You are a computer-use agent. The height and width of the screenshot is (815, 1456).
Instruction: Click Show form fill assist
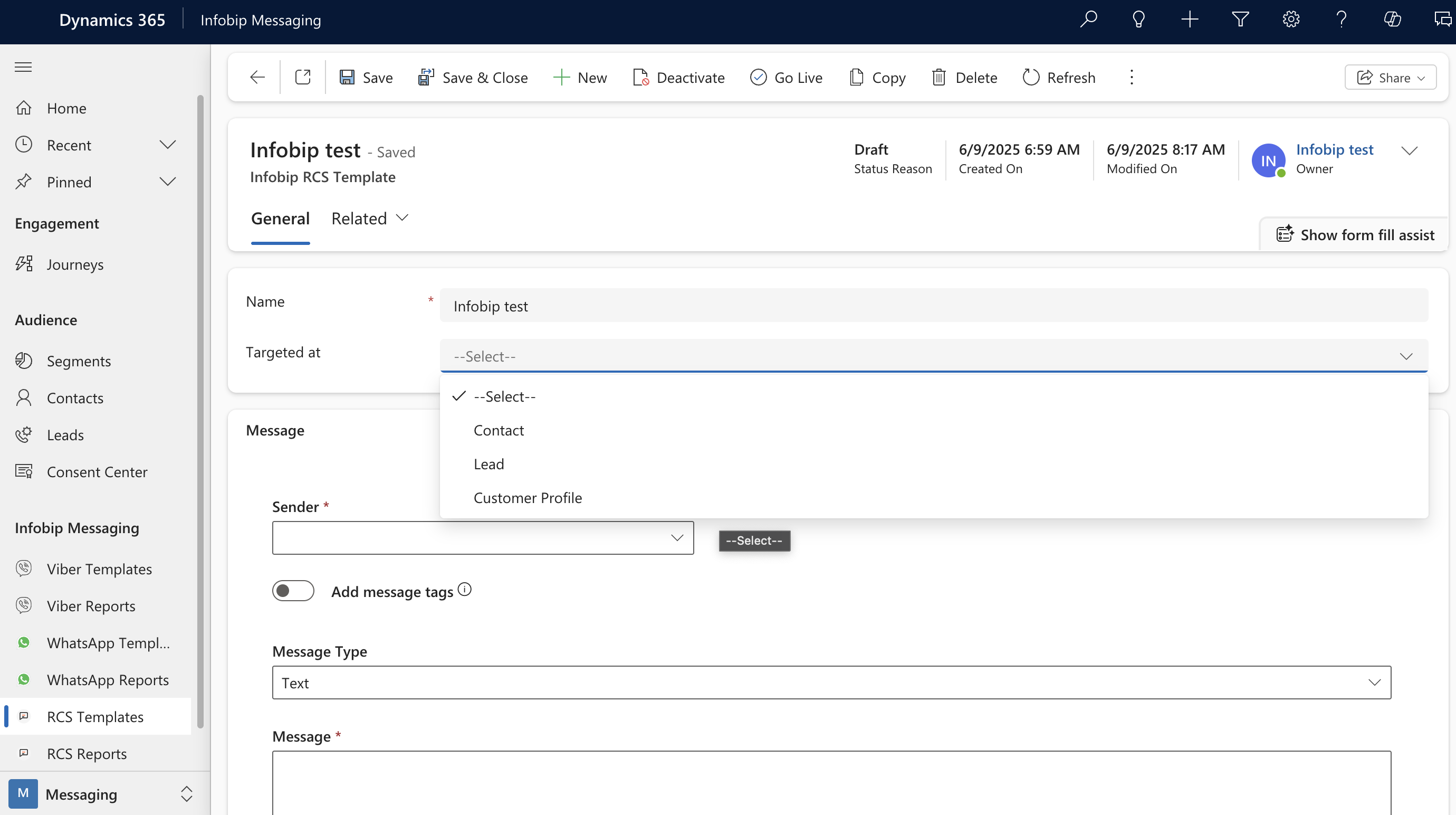click(1355, 235)
